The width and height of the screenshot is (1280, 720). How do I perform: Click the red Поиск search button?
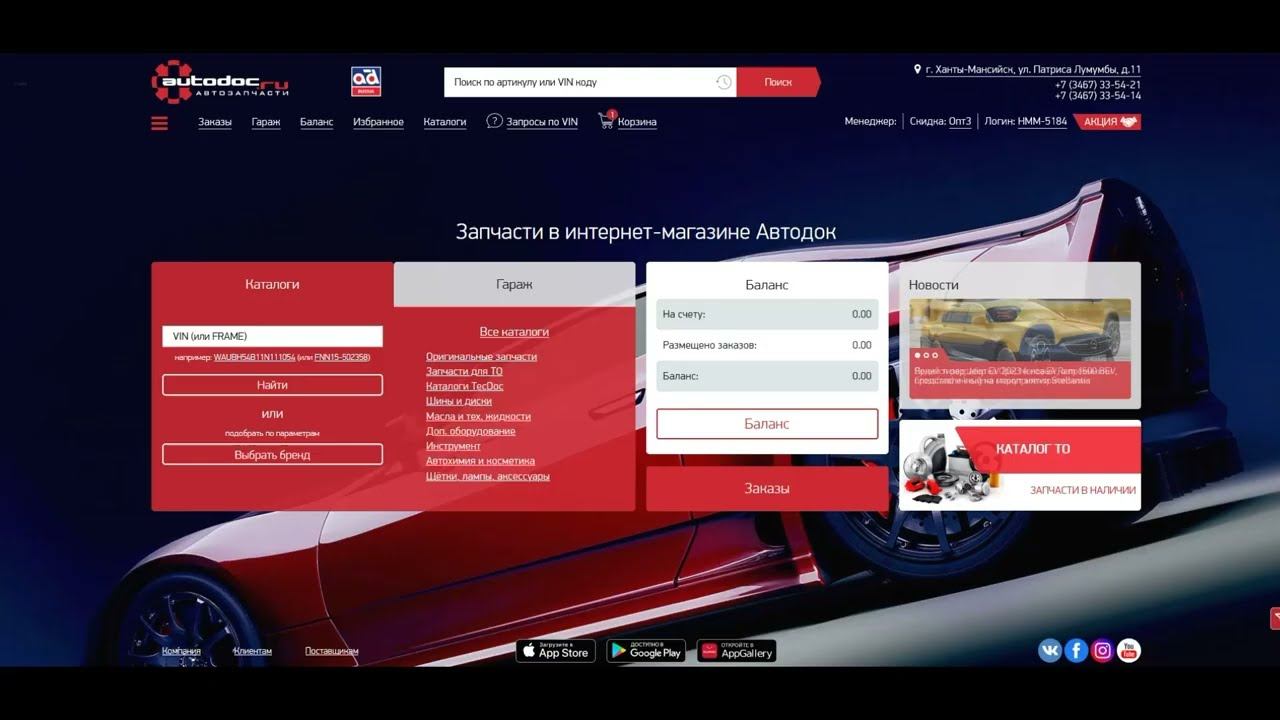coord(778,82)
